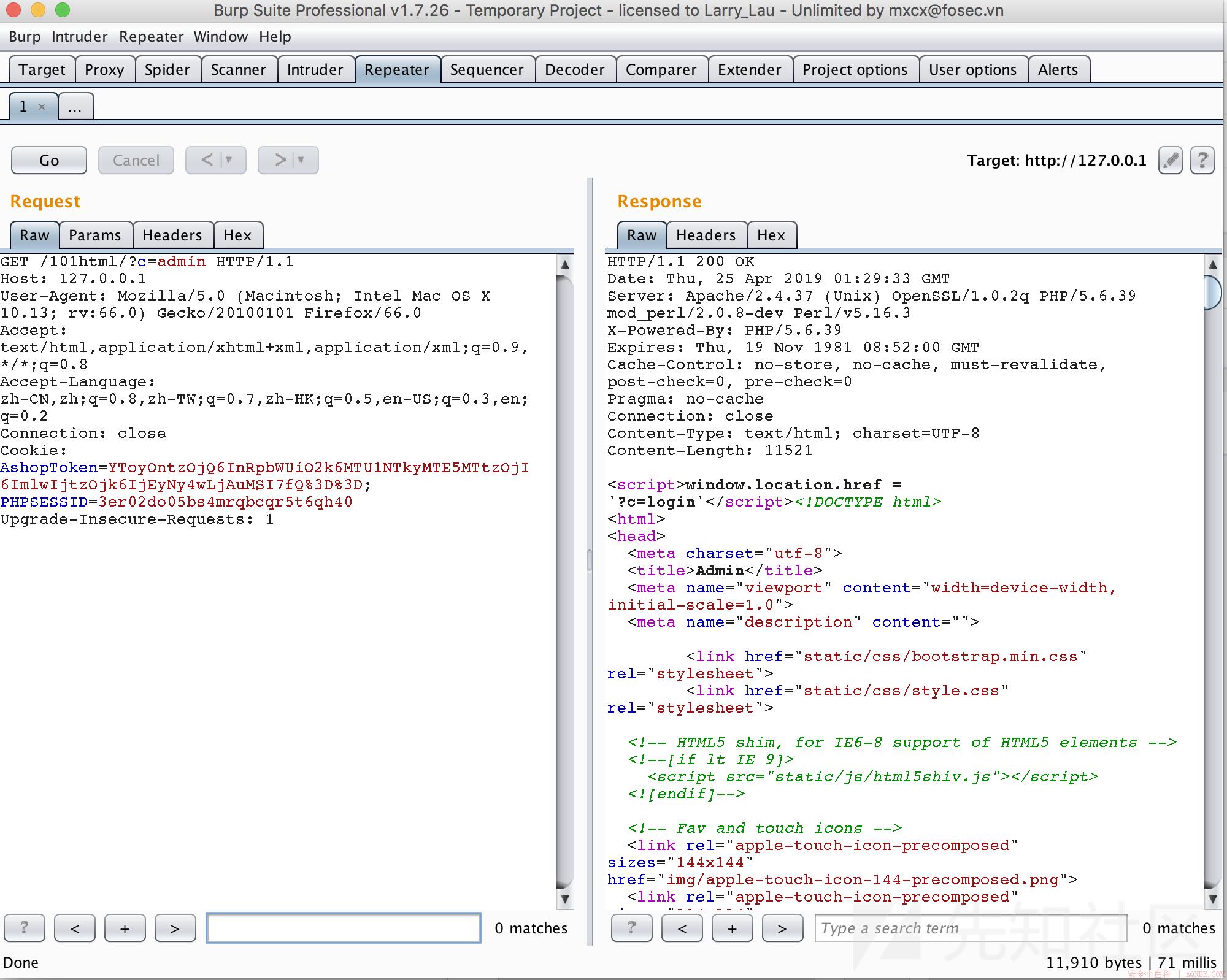Select the Request Raw tab
Screen dimensions: 1227x980
point(34,235)
